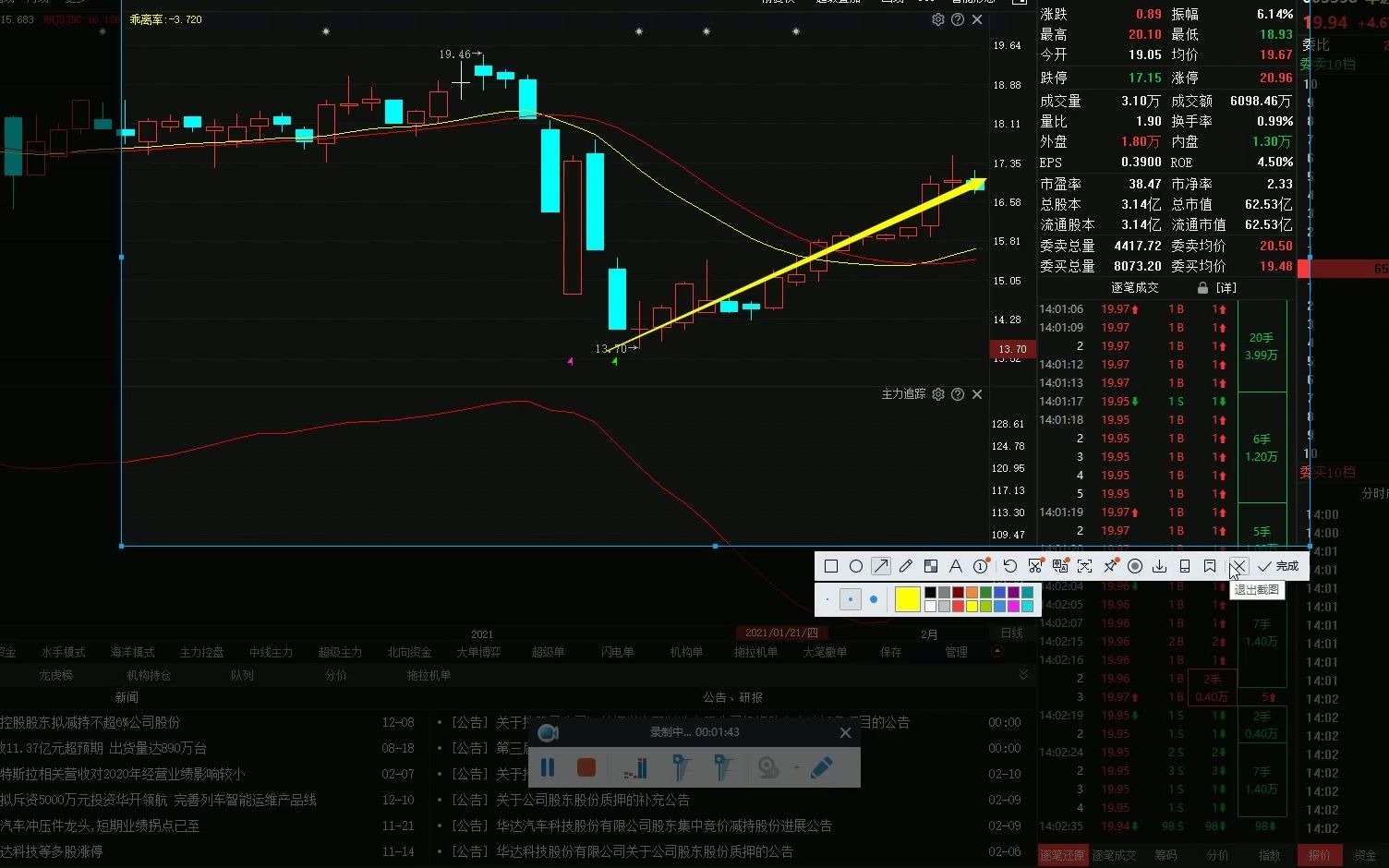Image resolution: width=1389 pixels, height=868 pixels.
Task: Click the recorder volume bars icon
Action: click(636, 767)
